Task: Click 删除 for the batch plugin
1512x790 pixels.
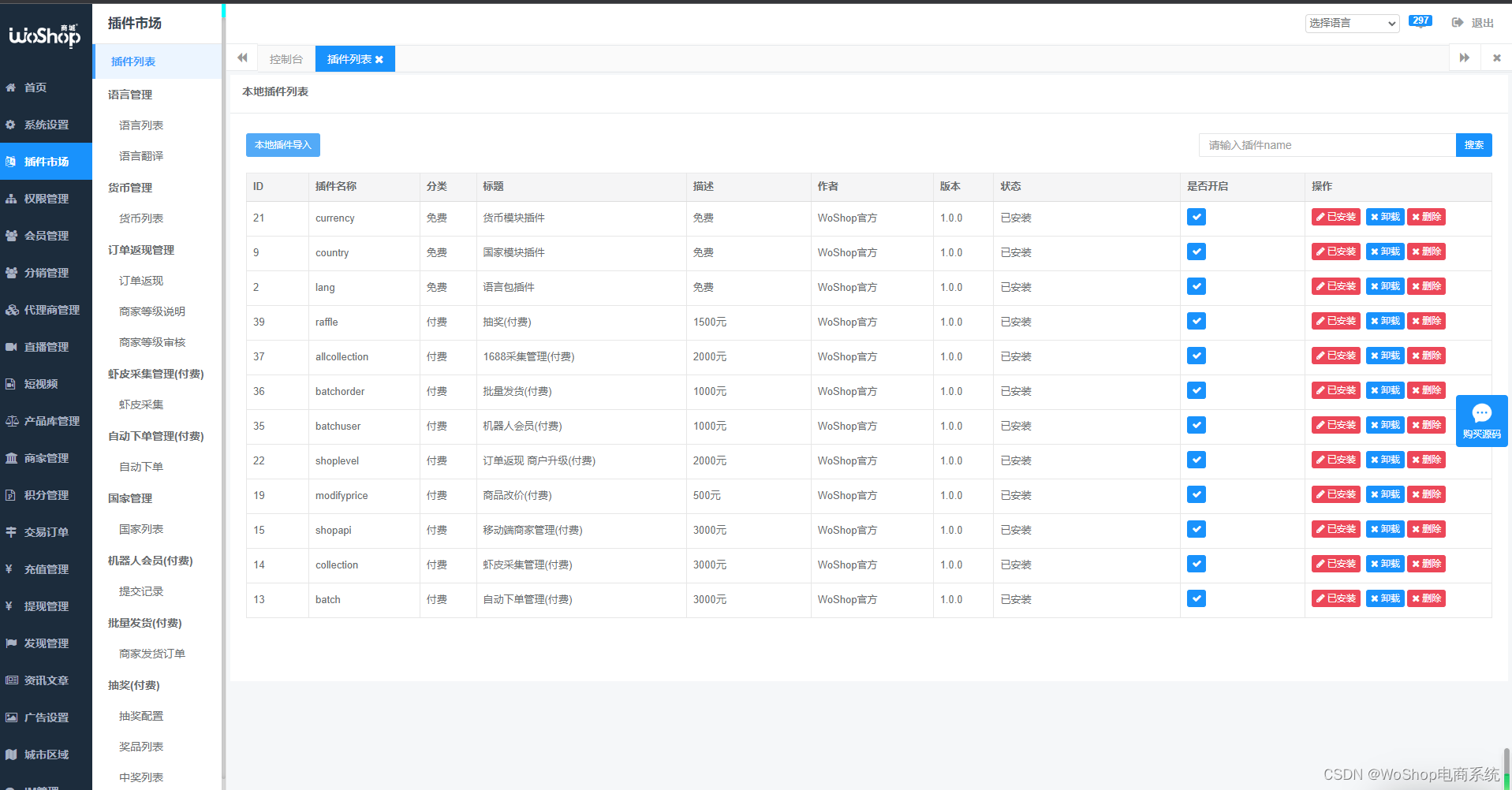Action: point(1426,598)
